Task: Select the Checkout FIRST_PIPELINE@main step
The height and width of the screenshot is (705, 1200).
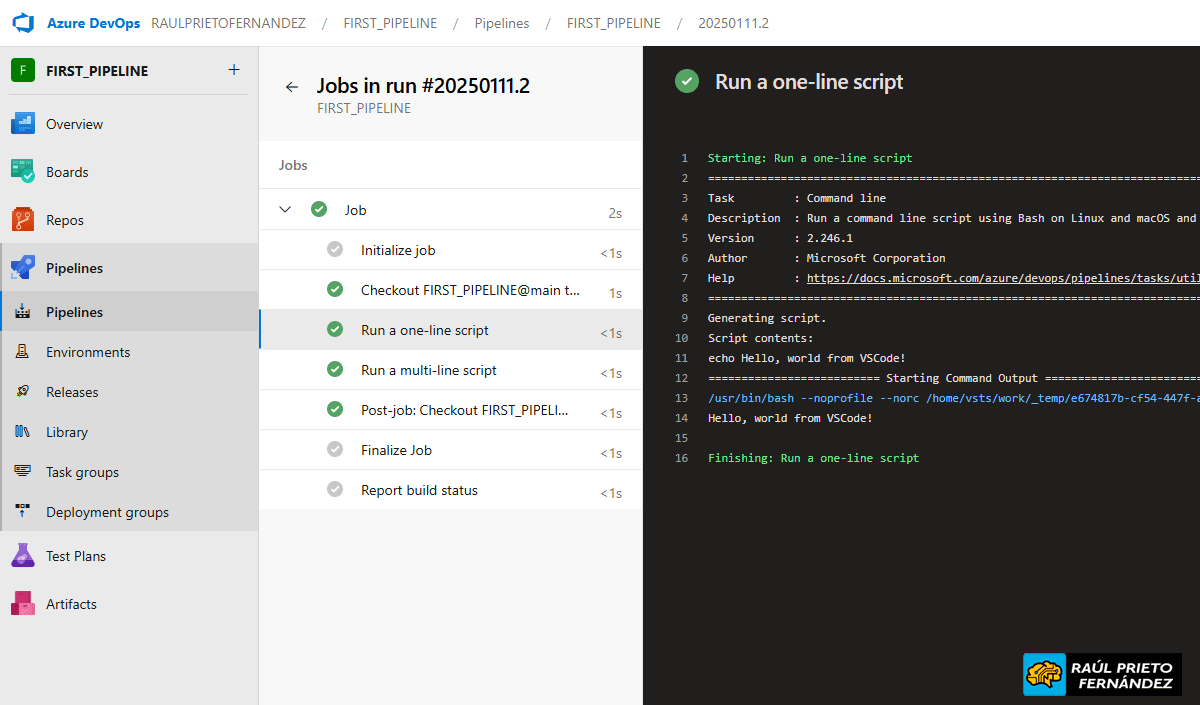Action: coord(470,290)
